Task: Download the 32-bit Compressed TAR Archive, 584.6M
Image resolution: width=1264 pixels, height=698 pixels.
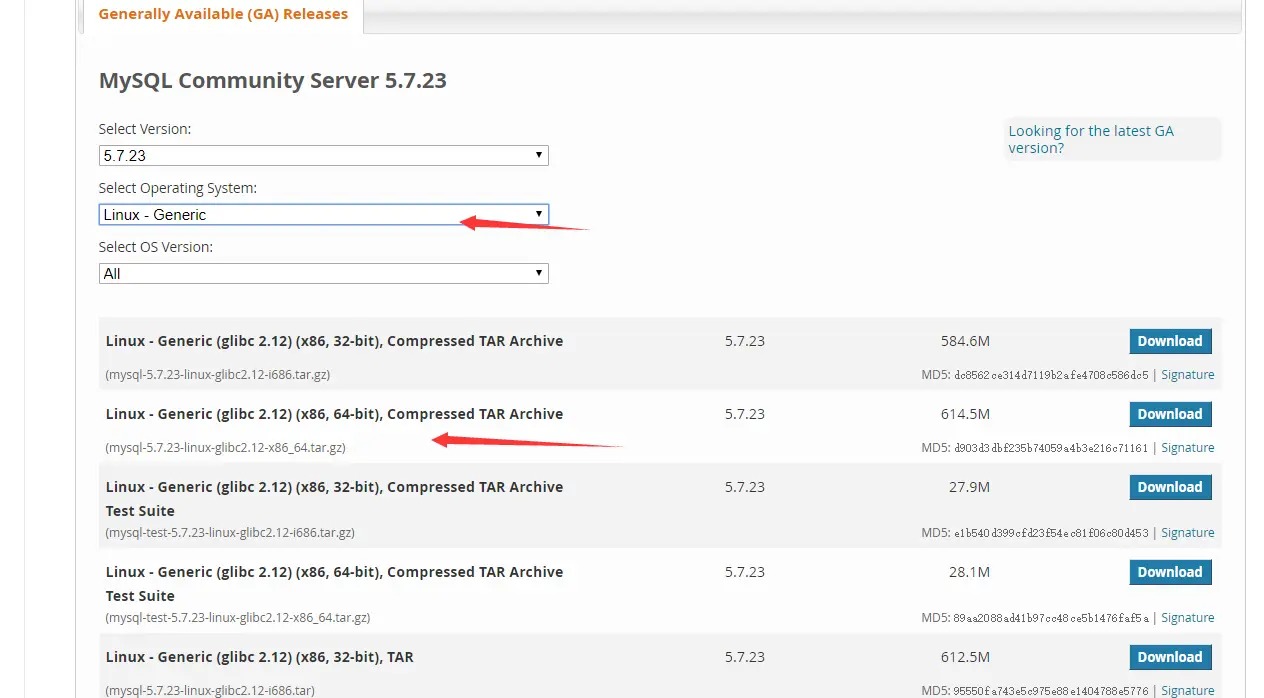Action: click(1170, 341)
